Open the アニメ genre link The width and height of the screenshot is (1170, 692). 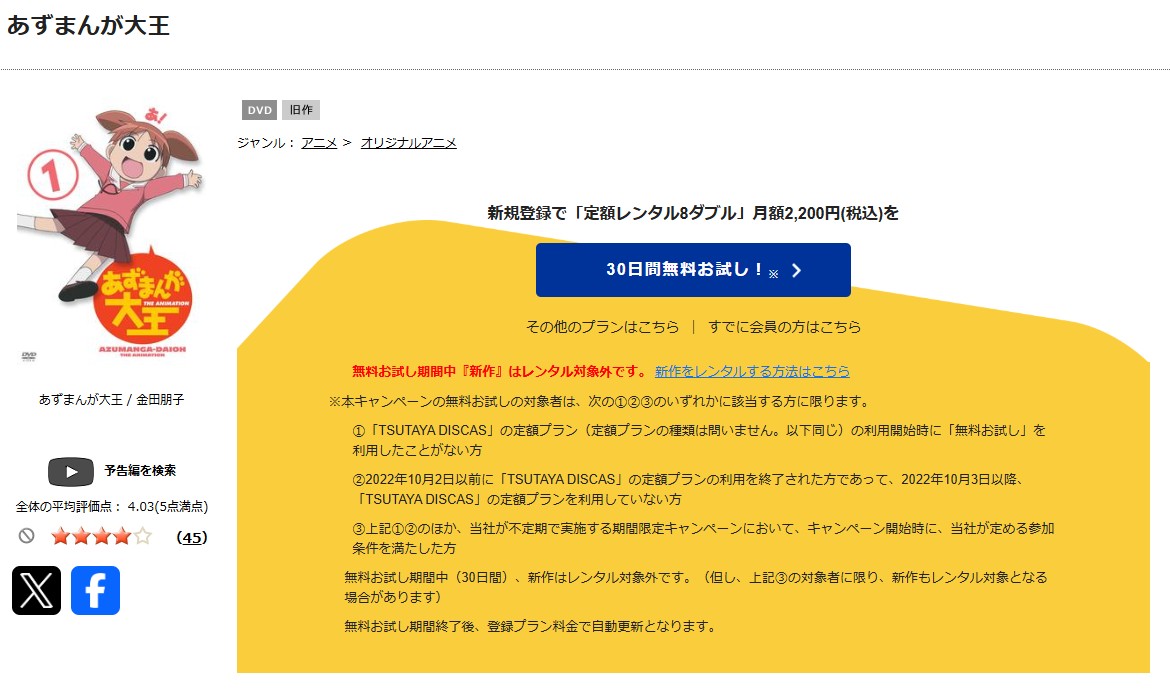319,143
